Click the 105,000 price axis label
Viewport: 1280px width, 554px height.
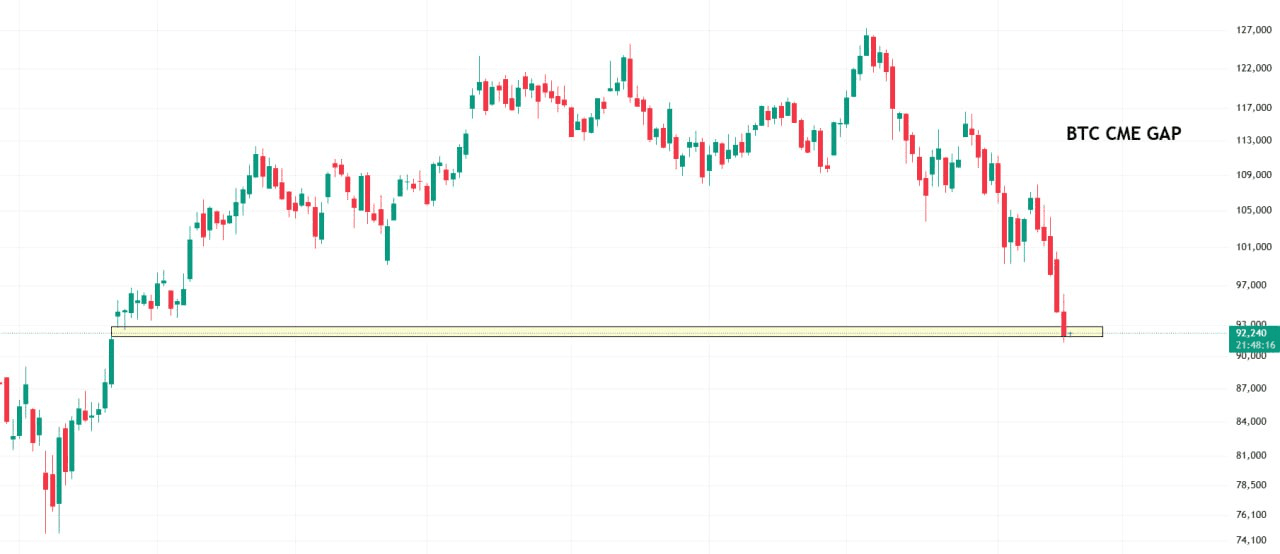pyautogui.click(x=1253, y=210)
